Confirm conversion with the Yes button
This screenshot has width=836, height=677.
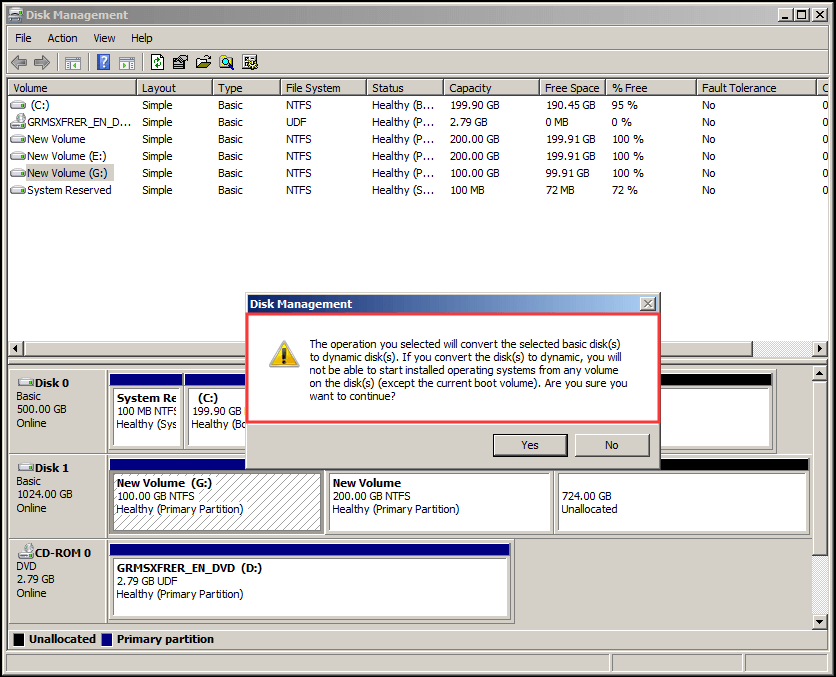[530, 445]
